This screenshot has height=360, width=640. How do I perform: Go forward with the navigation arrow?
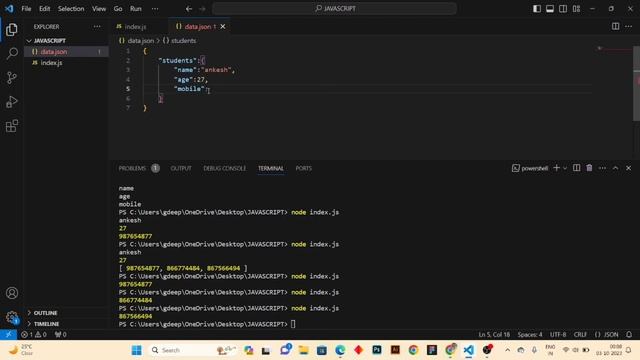click(x=202, y=9)
